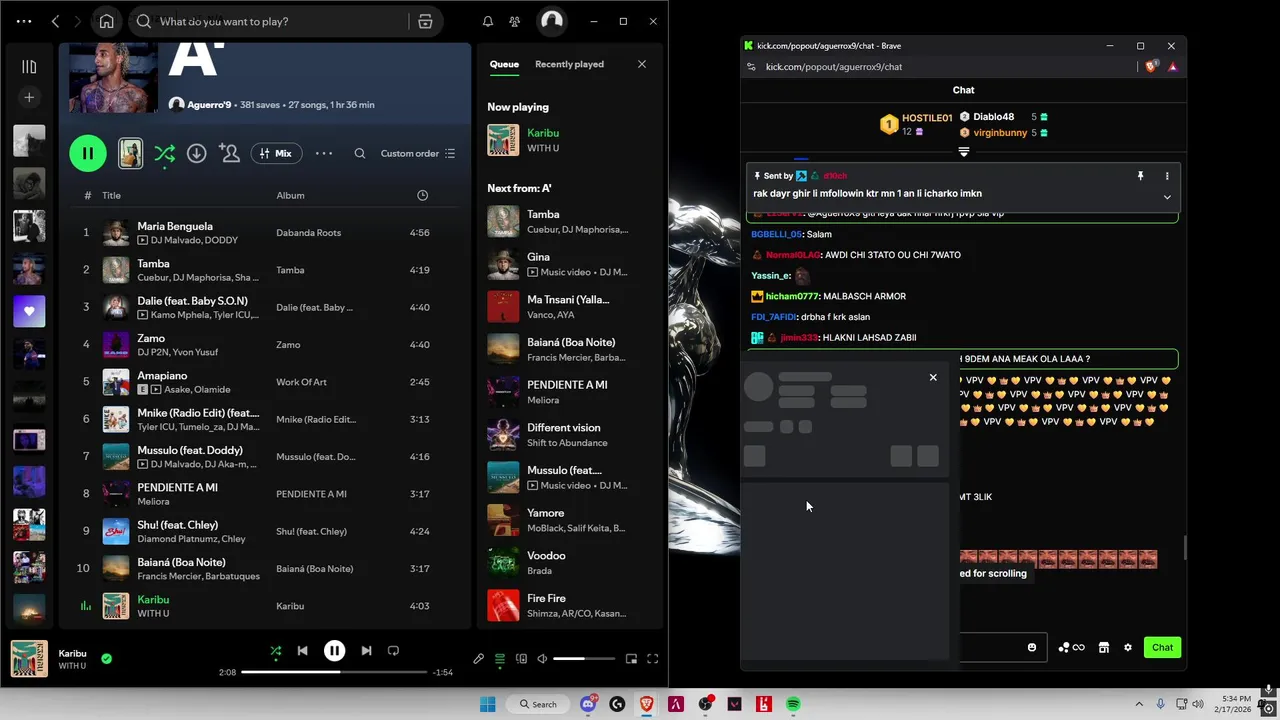Open site settings icon in Brave address bar
This screenshot has width=1280, height=720.
(751, 67)
